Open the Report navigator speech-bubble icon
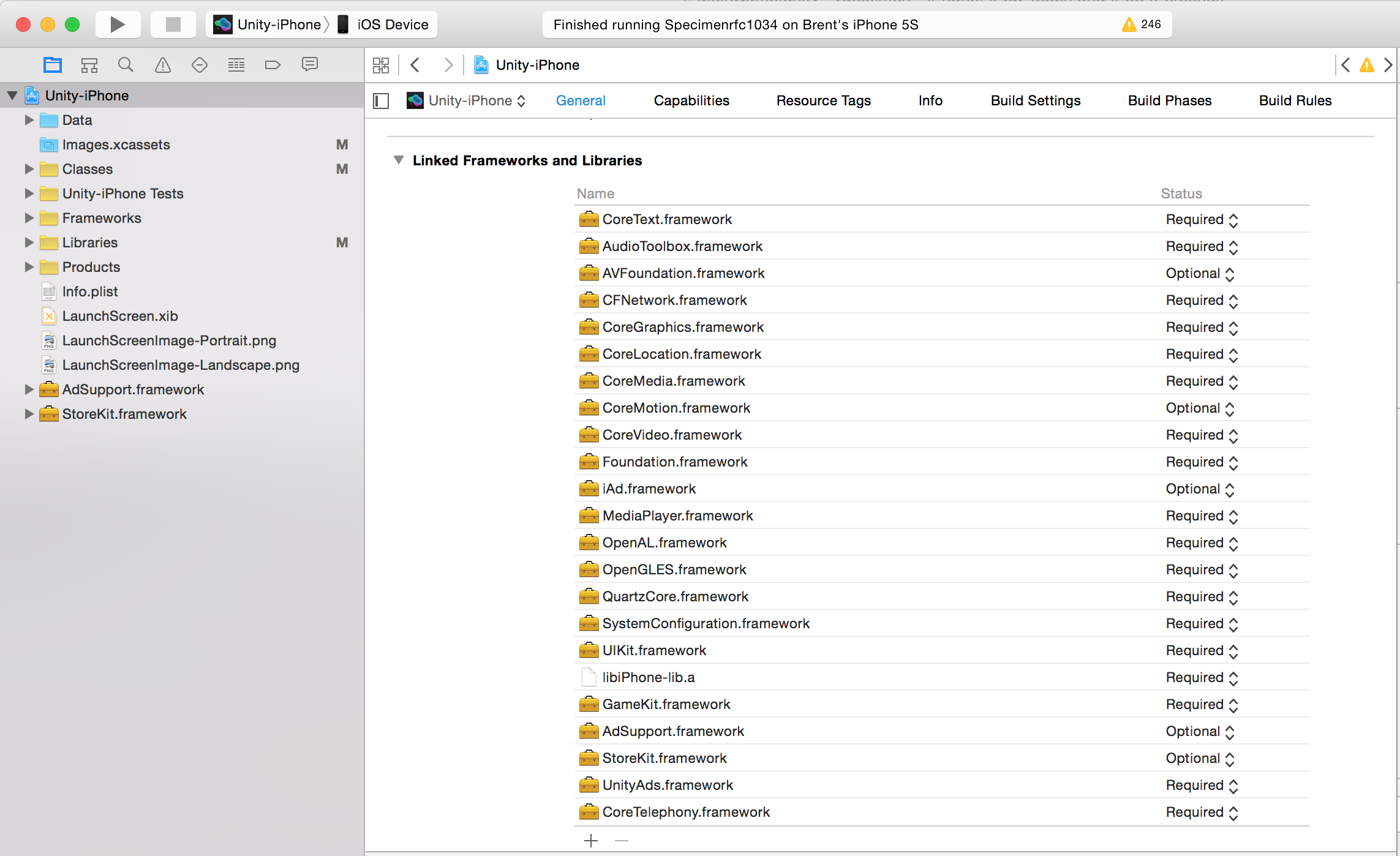 tap(310, 65)
